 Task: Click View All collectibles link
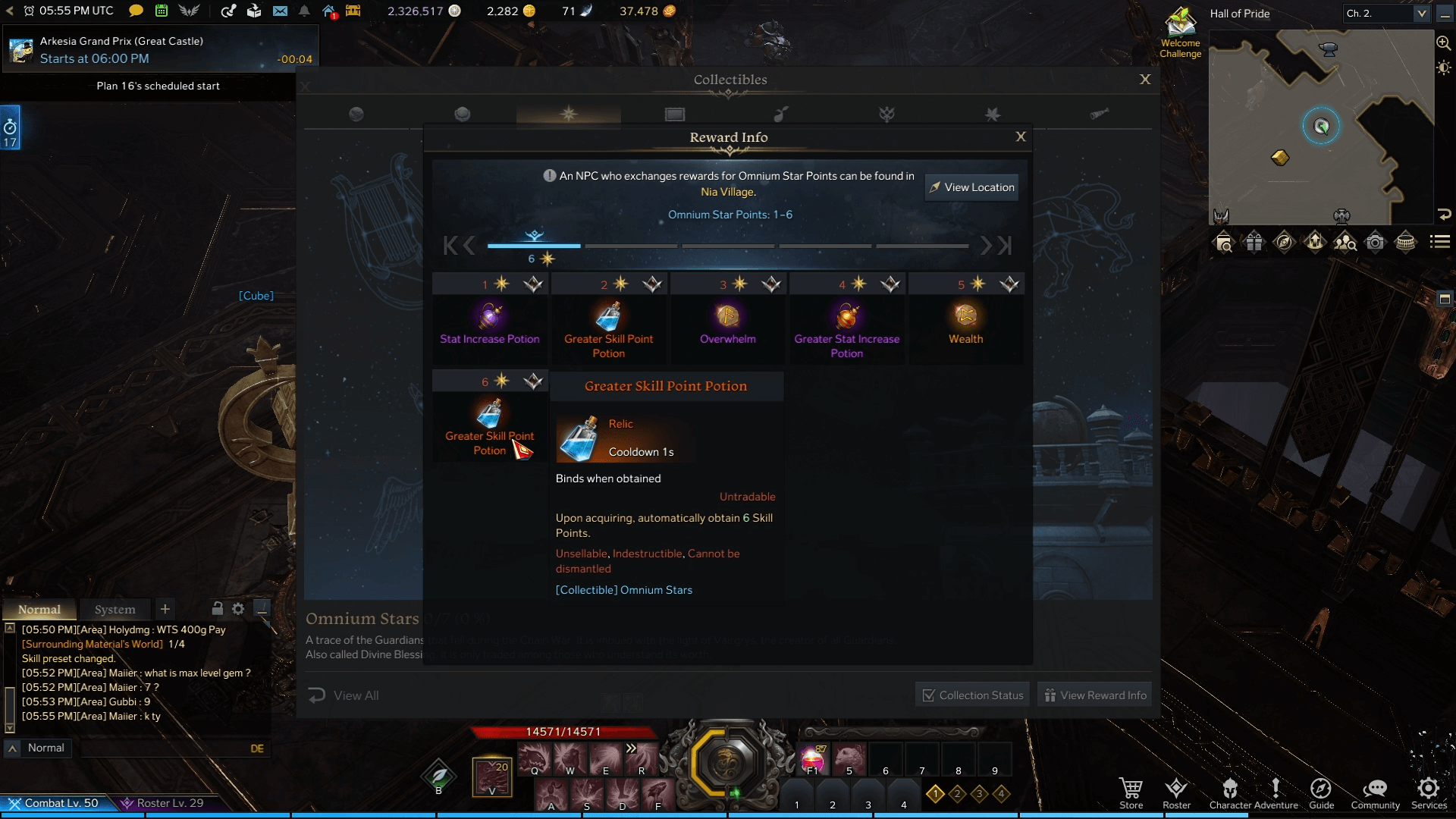(356, 694)
